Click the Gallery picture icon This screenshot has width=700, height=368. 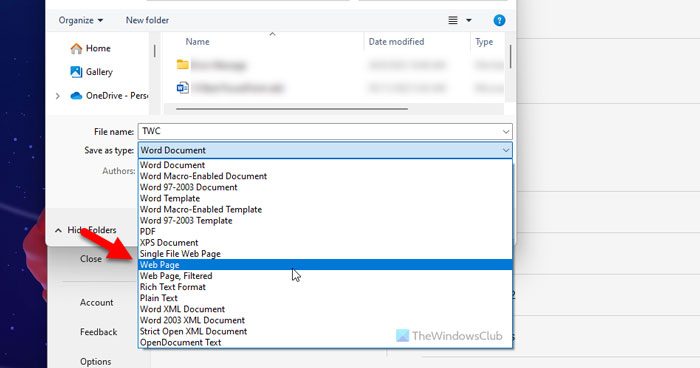tap(76, 72)
